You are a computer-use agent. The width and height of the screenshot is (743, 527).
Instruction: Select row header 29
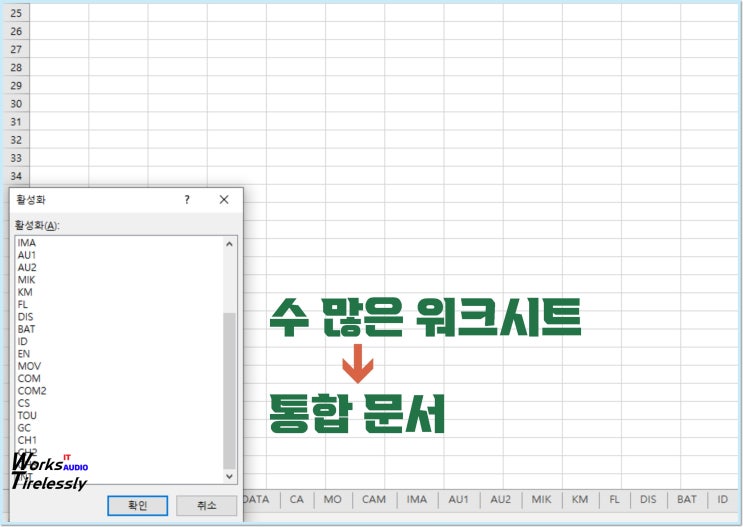coord(16,86)
